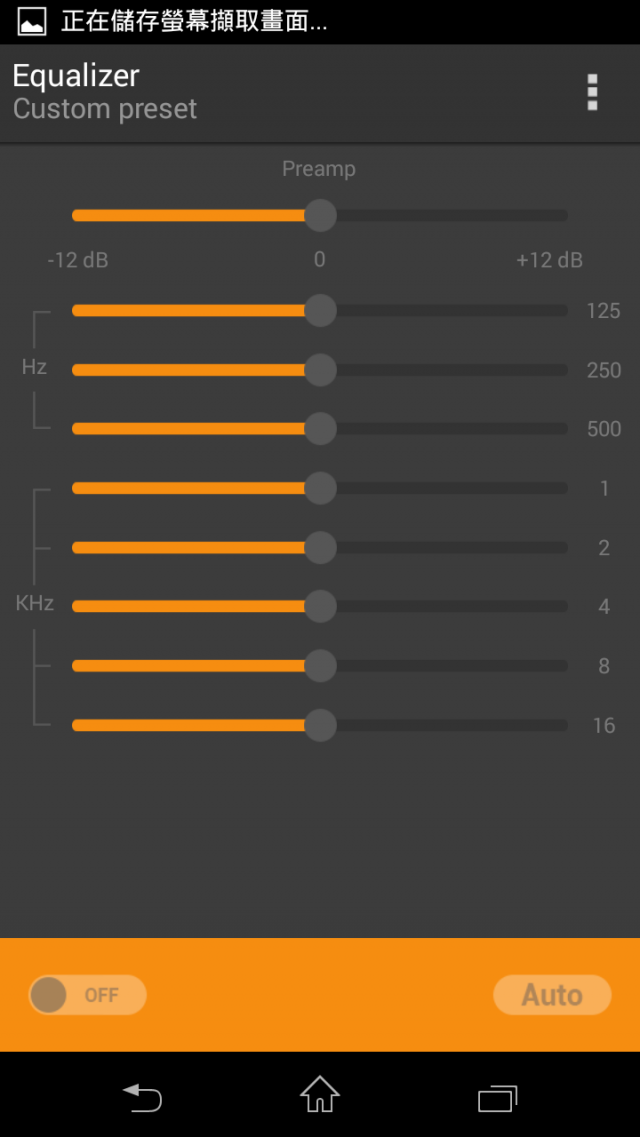
Task: Click the Preamp slider handle
Action: tap(319, 216)
